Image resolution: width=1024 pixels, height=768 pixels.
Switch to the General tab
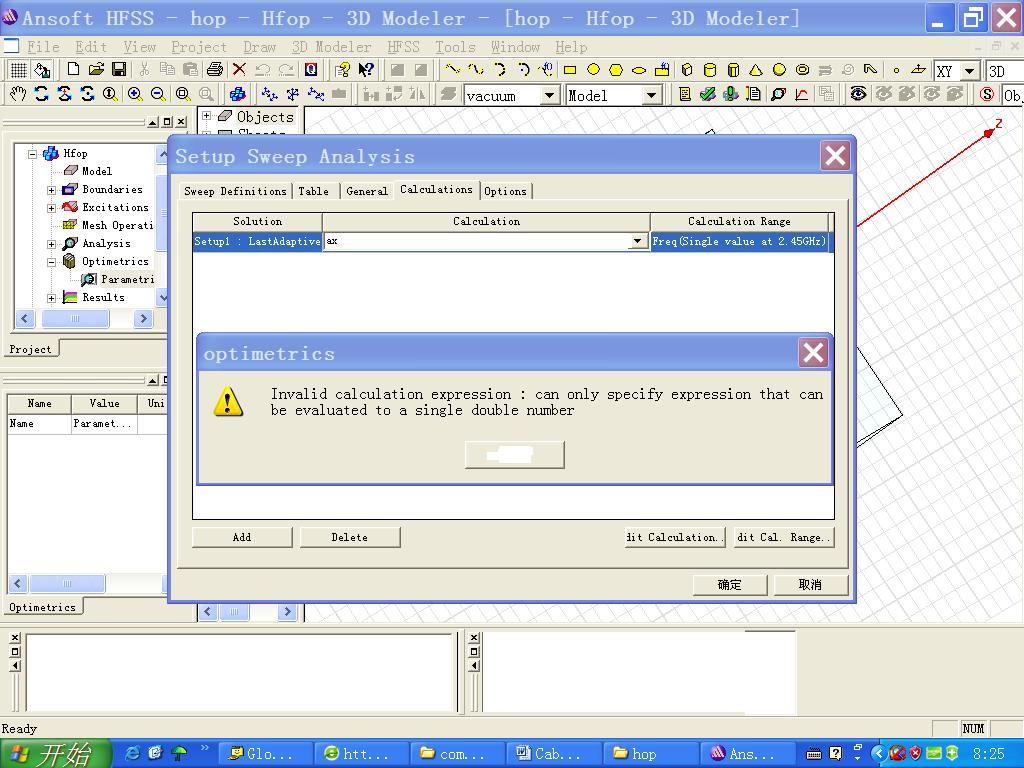tap(367, 191)
